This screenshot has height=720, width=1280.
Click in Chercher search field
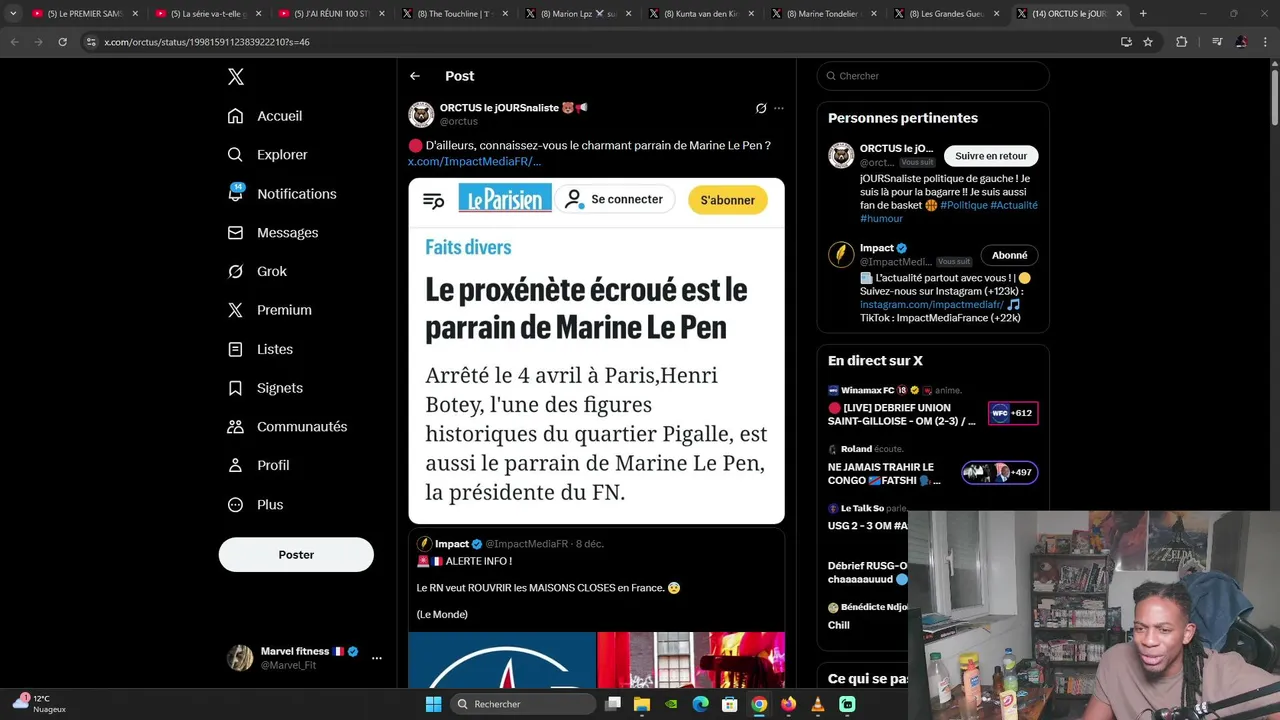(x=933, y=76)
